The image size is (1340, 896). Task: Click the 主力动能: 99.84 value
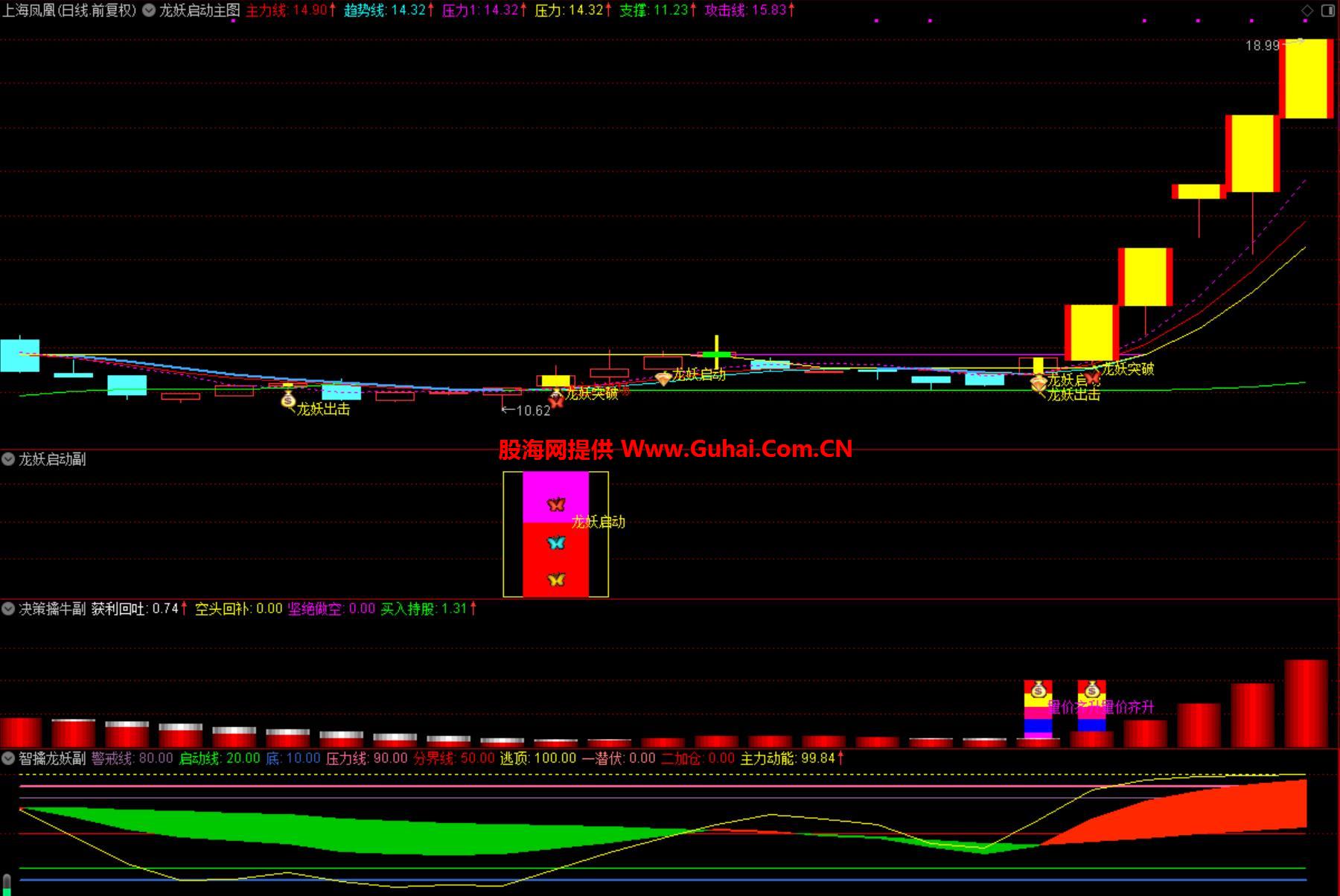click(792, 758)
